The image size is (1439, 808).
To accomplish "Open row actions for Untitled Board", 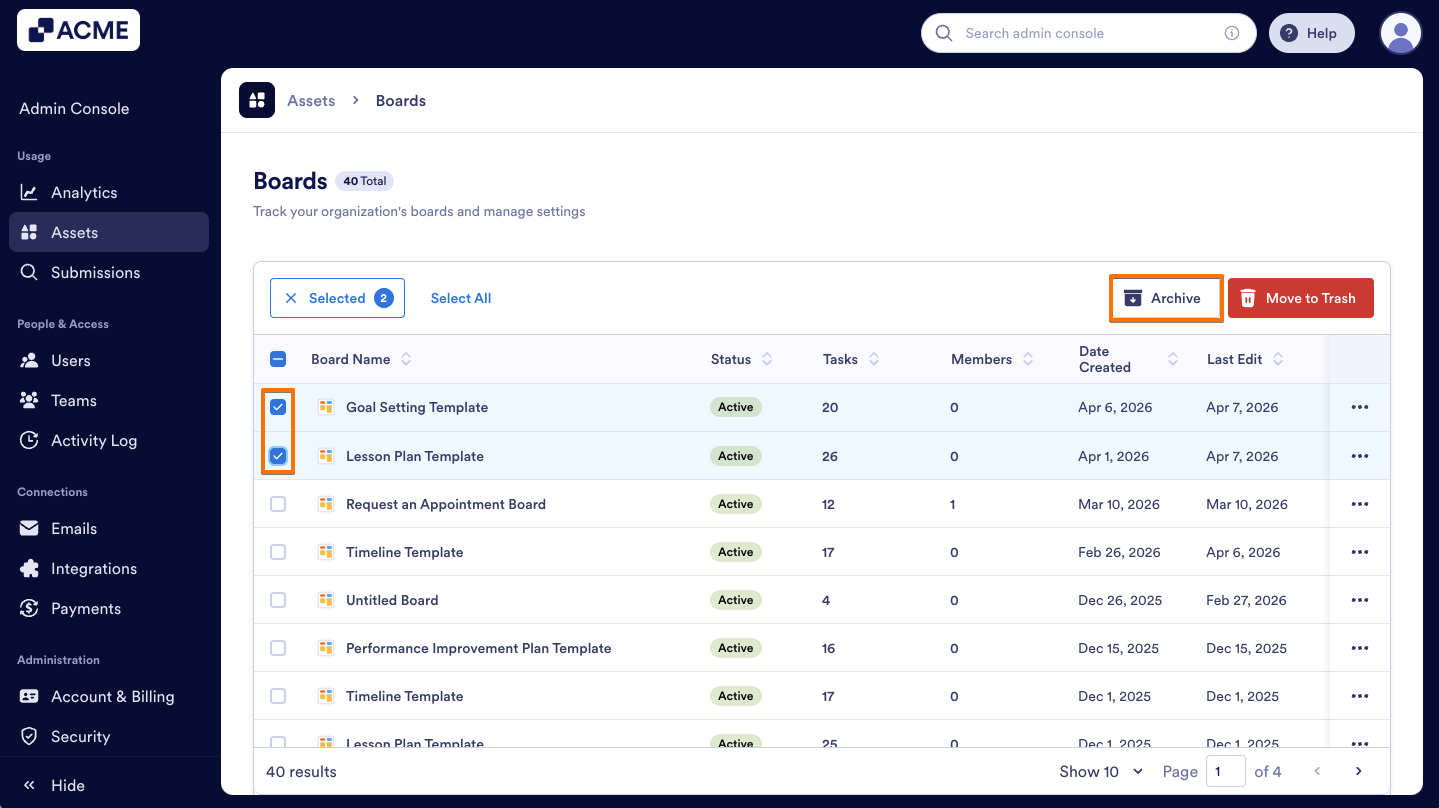I will pyautogui.click(x=1359, y=599).
